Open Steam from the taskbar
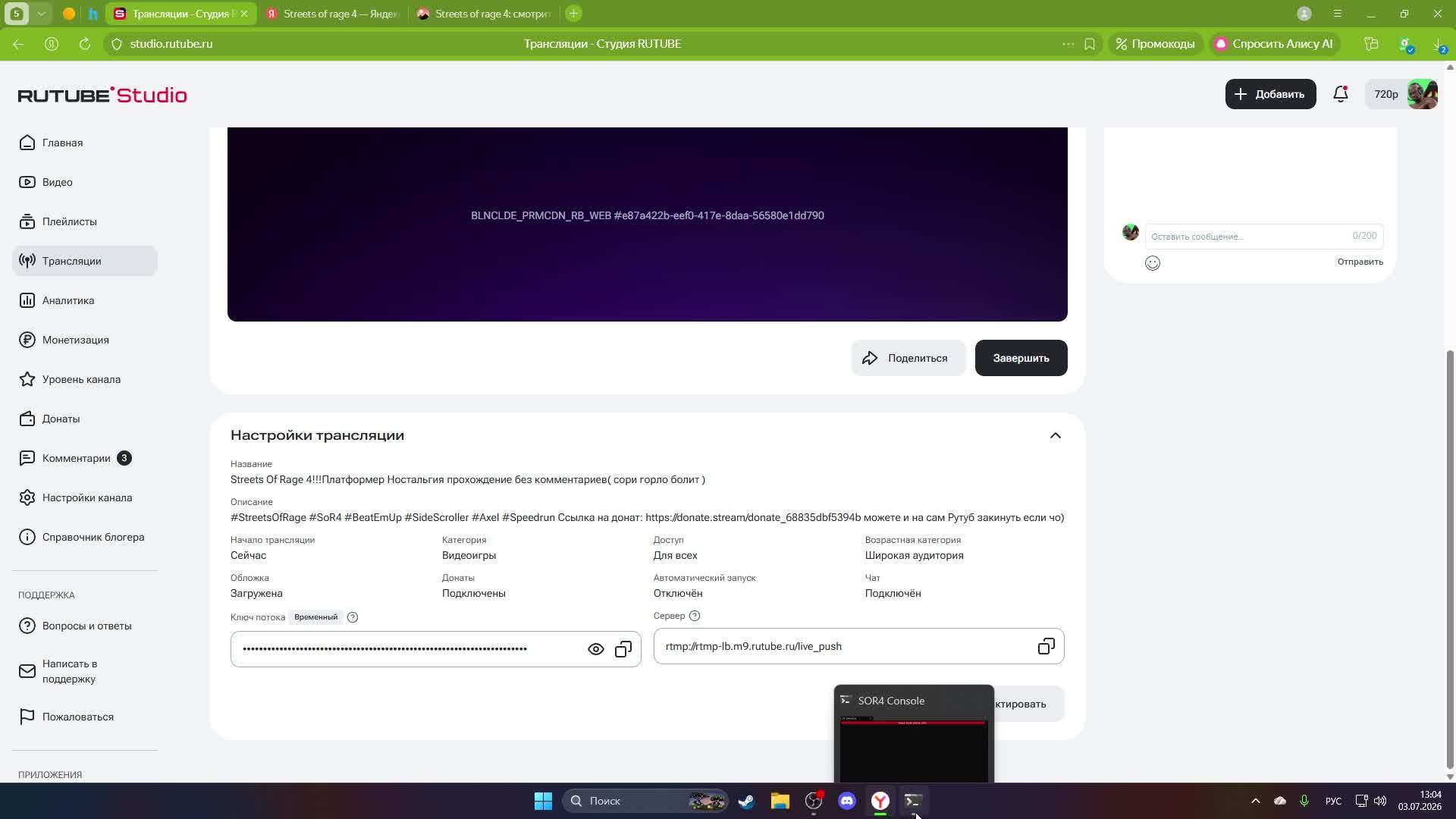Viewport: 1456px width, 819px height. click(747, 801)
